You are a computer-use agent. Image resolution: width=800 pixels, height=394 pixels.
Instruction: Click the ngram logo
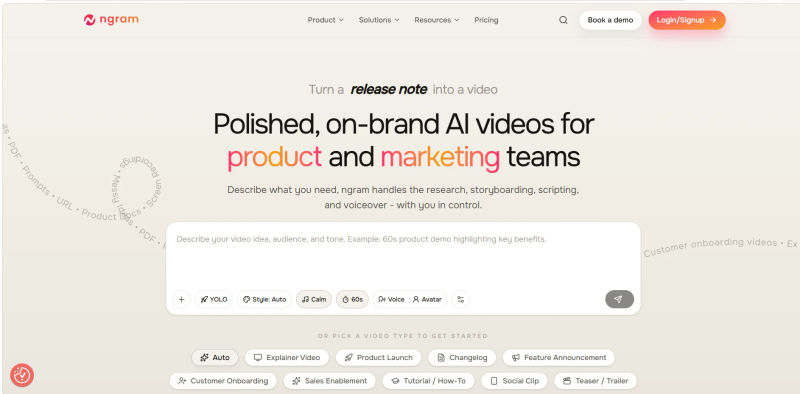click(111, 20)
